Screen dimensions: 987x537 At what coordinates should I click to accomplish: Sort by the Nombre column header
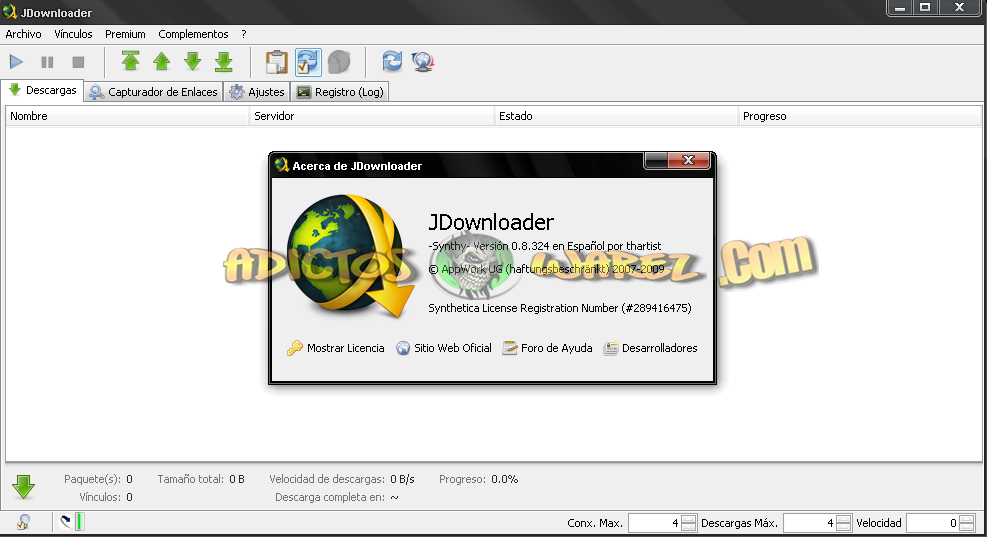point(128,116)
